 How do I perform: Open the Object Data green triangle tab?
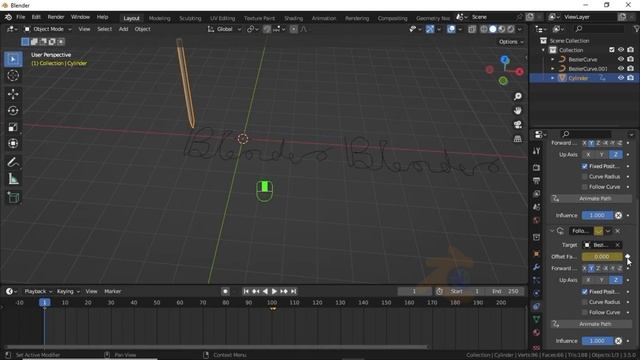(x=537, y=319)
